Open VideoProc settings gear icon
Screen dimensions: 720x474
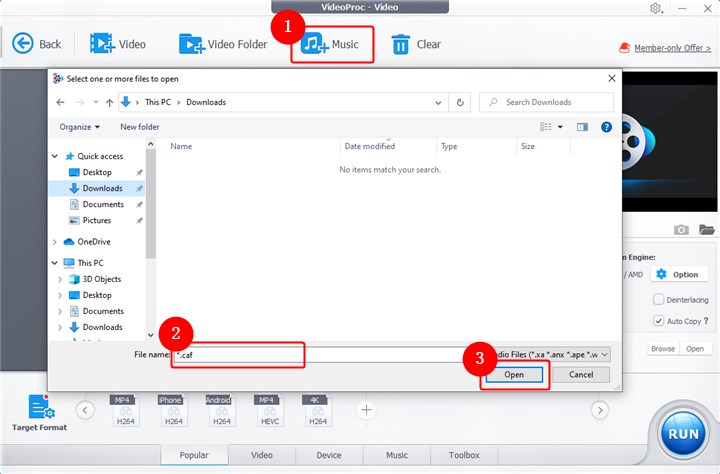pyautogui.click(x=656, y=8)
